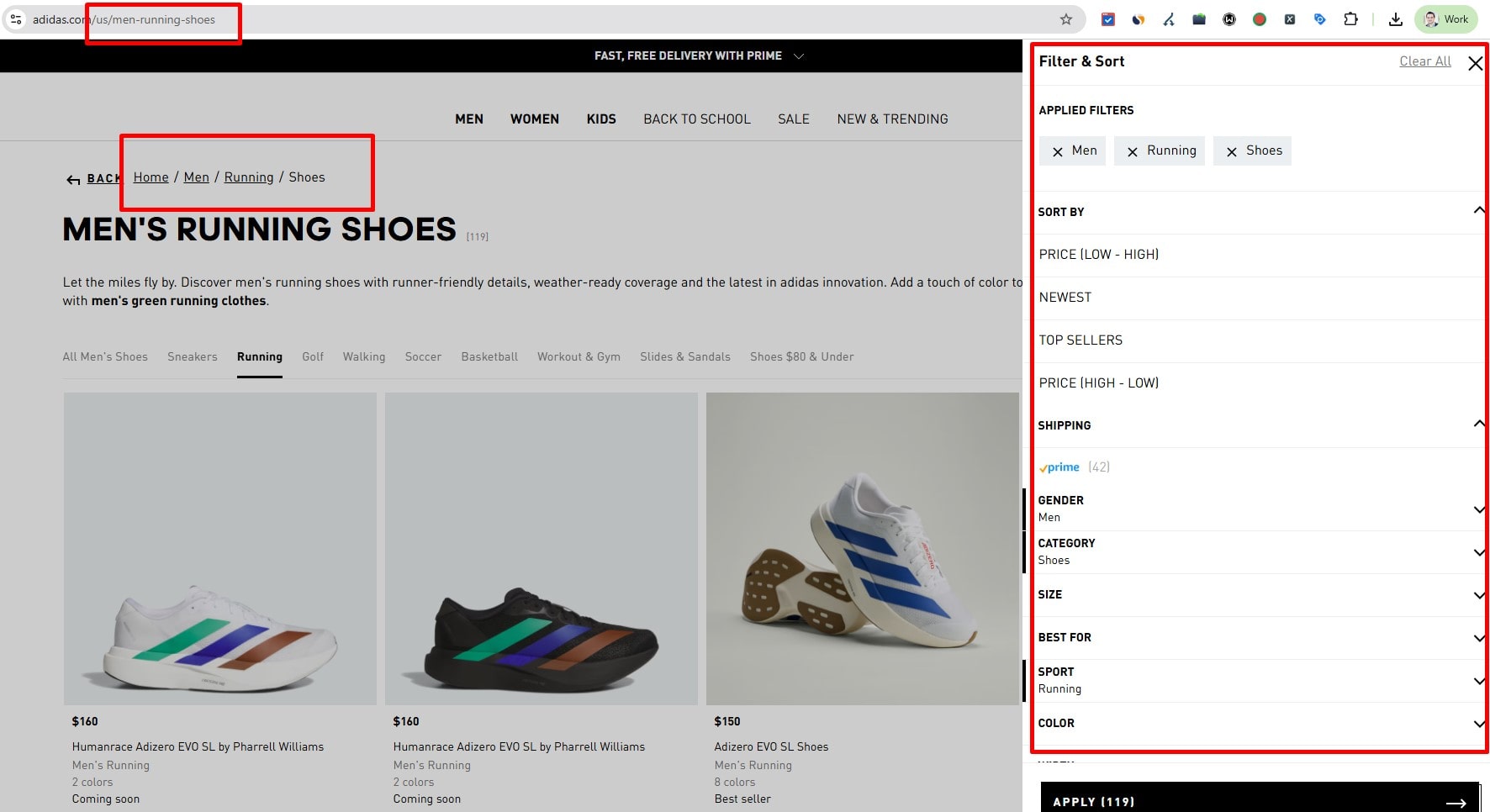Image resolution: width=1490 pixels, height=812 pixels.
Task: Close the Filter & Sort panel
Action: coord(1476,63)
